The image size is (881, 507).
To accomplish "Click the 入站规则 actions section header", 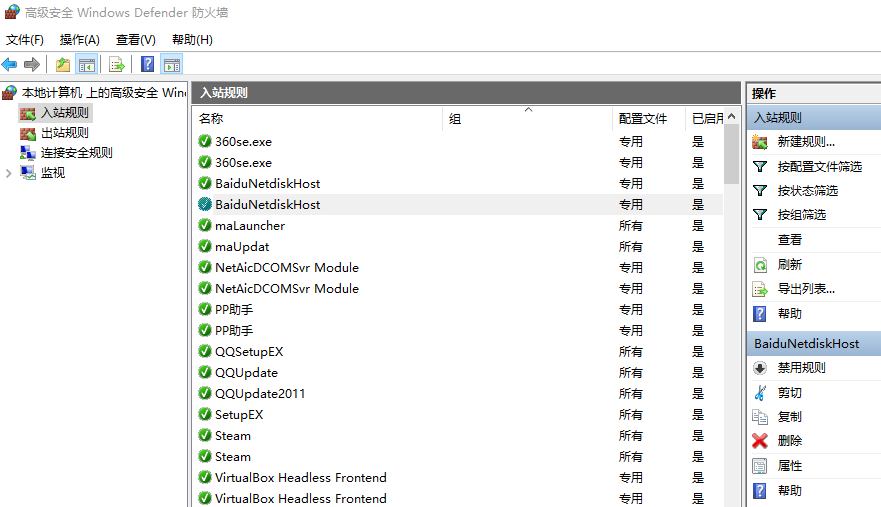I will tap(814, 118).
